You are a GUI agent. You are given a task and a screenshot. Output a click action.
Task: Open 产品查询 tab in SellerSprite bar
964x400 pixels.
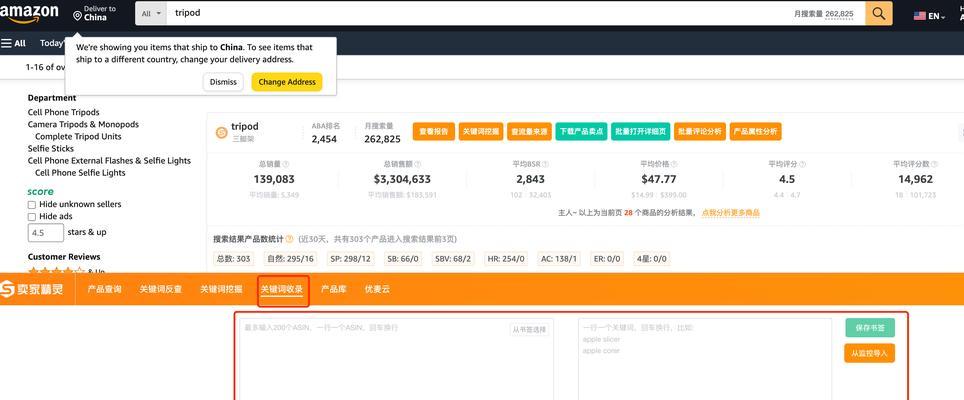[x=105, y=289]
